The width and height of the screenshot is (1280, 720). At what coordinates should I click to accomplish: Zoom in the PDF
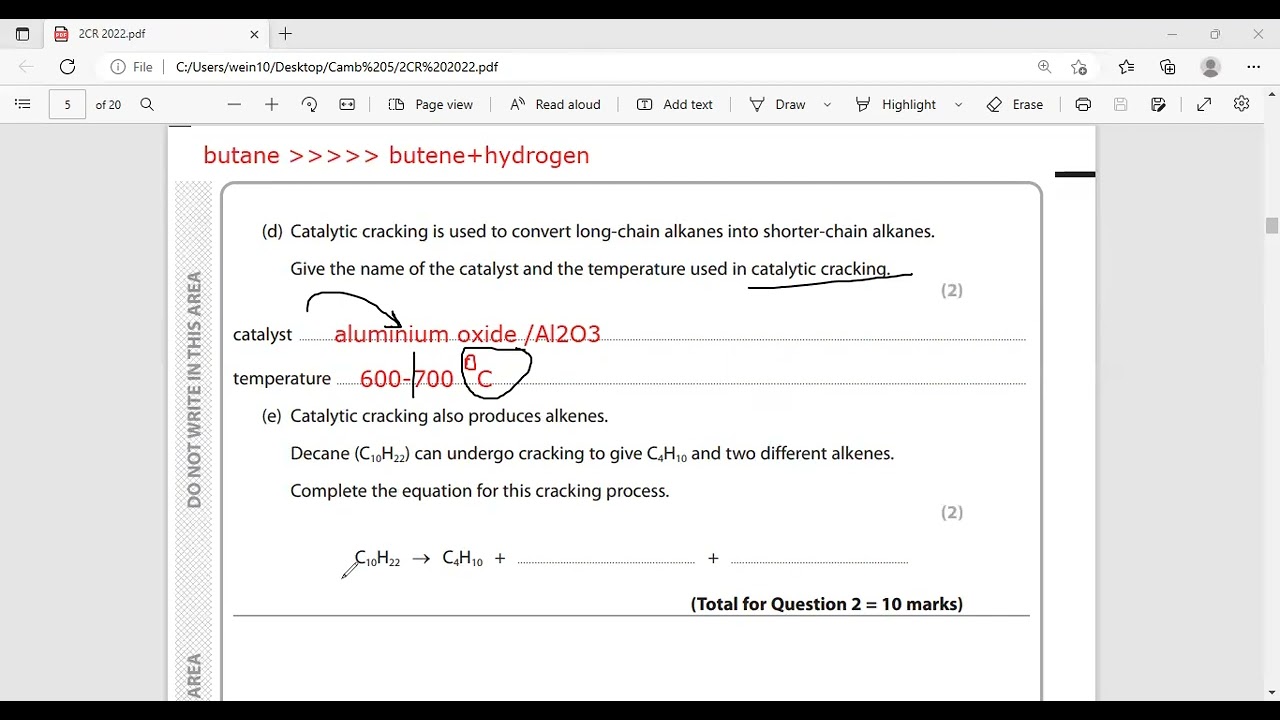point(271,104)
